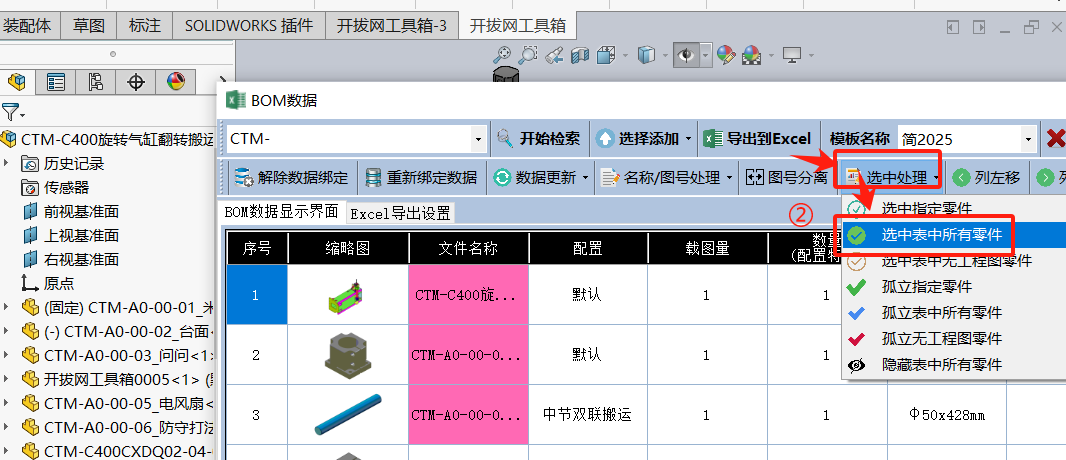Click the Display Style cube icon
1066x460 pixels.
point(646,54)
